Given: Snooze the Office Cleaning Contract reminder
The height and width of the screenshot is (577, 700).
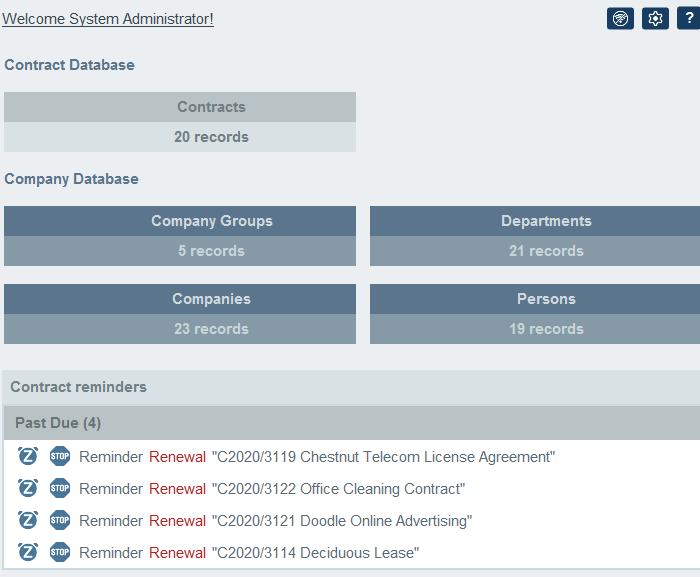Looking at the screenshot, I should [x=28, y=489].
